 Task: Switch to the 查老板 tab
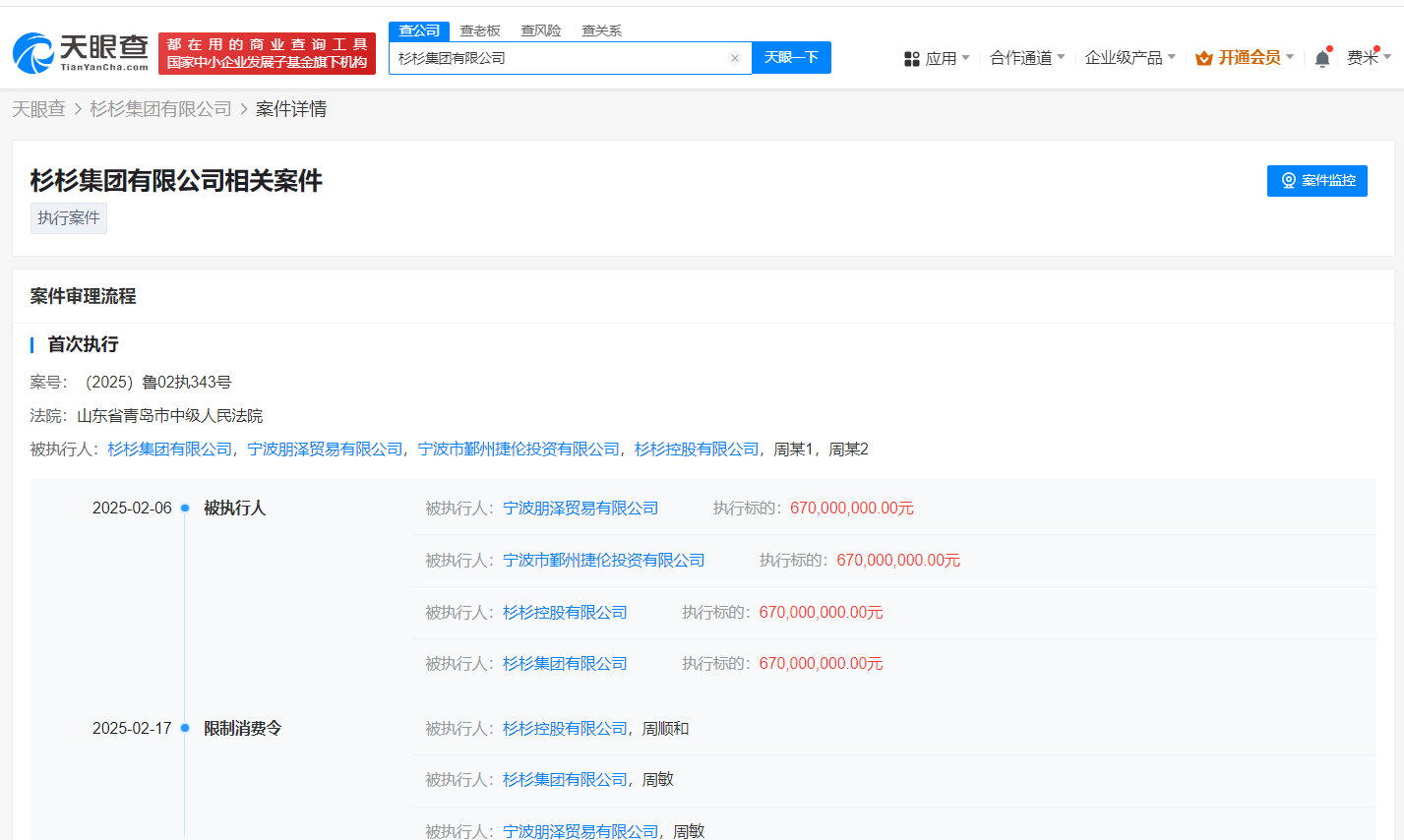[480, 30]
